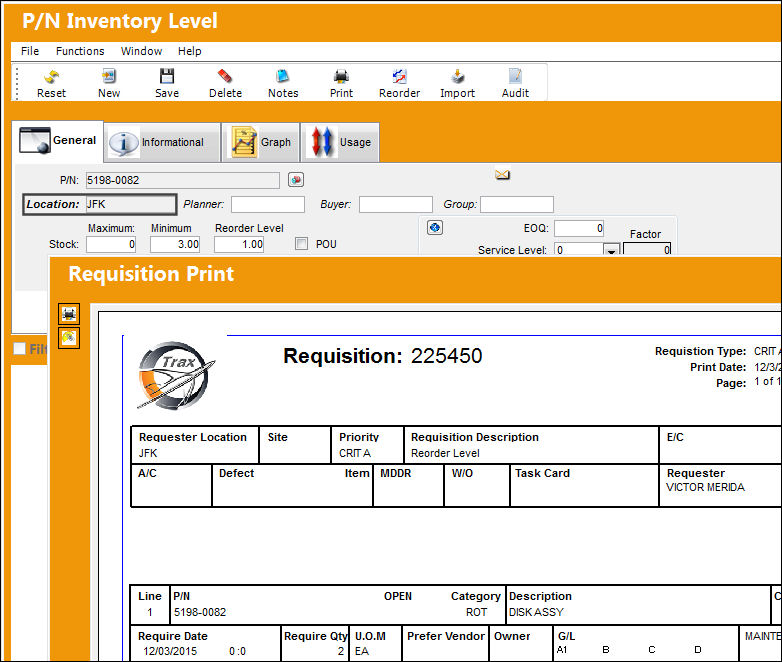Create a new record with New icon
The height and width of the screenshot is (662, 782).
click(x=109, y=83)
